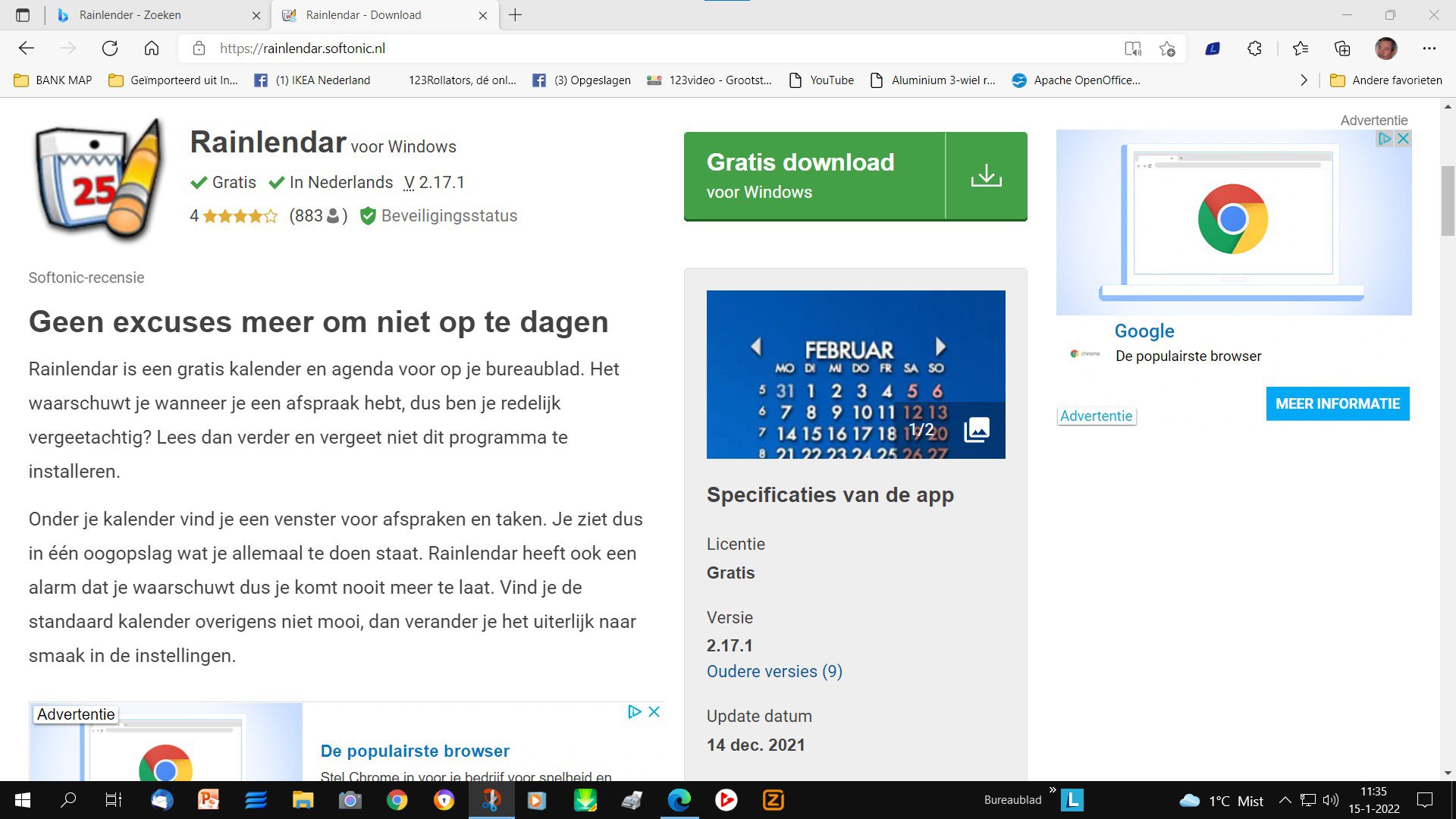Show hidden tray icons chevron

coord(1285,800)
